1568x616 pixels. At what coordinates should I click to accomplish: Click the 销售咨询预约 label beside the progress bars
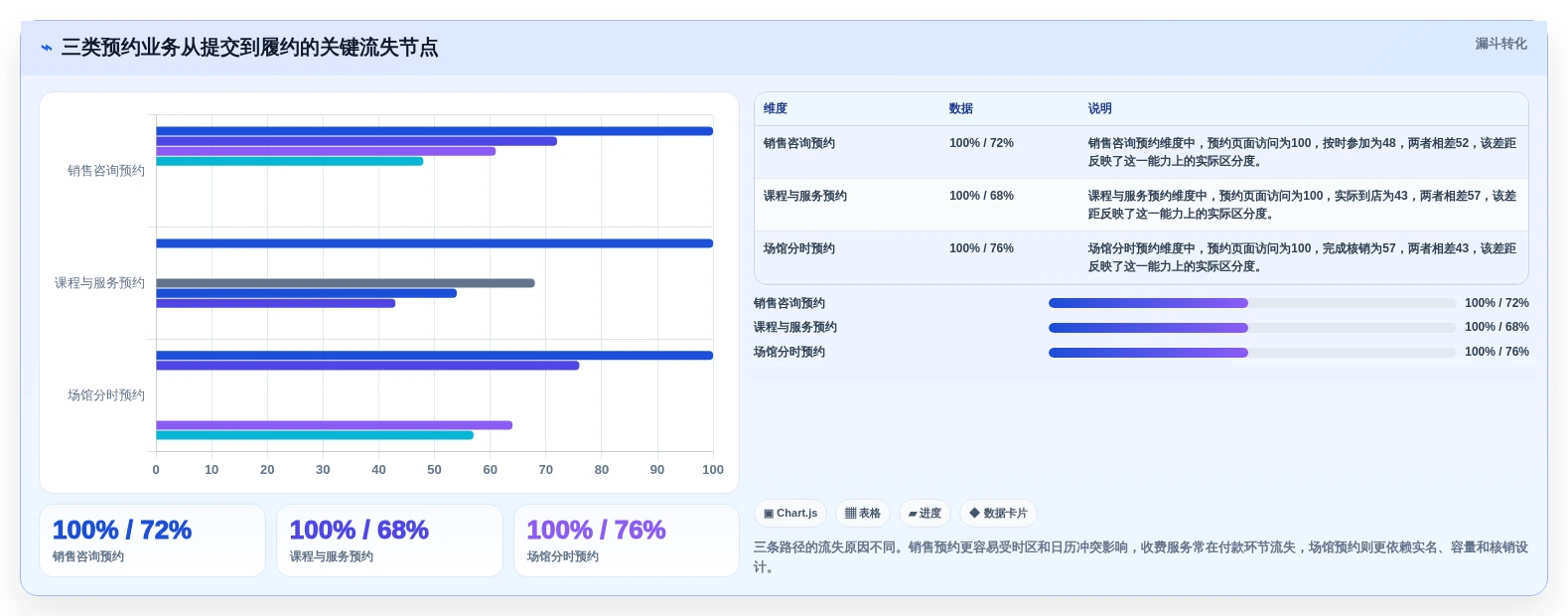tap(789, 303)
